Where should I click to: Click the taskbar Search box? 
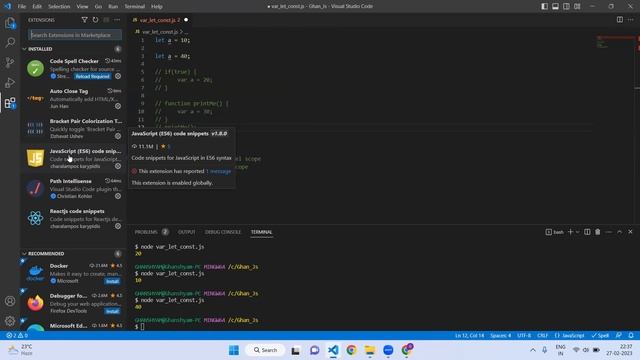265,350
